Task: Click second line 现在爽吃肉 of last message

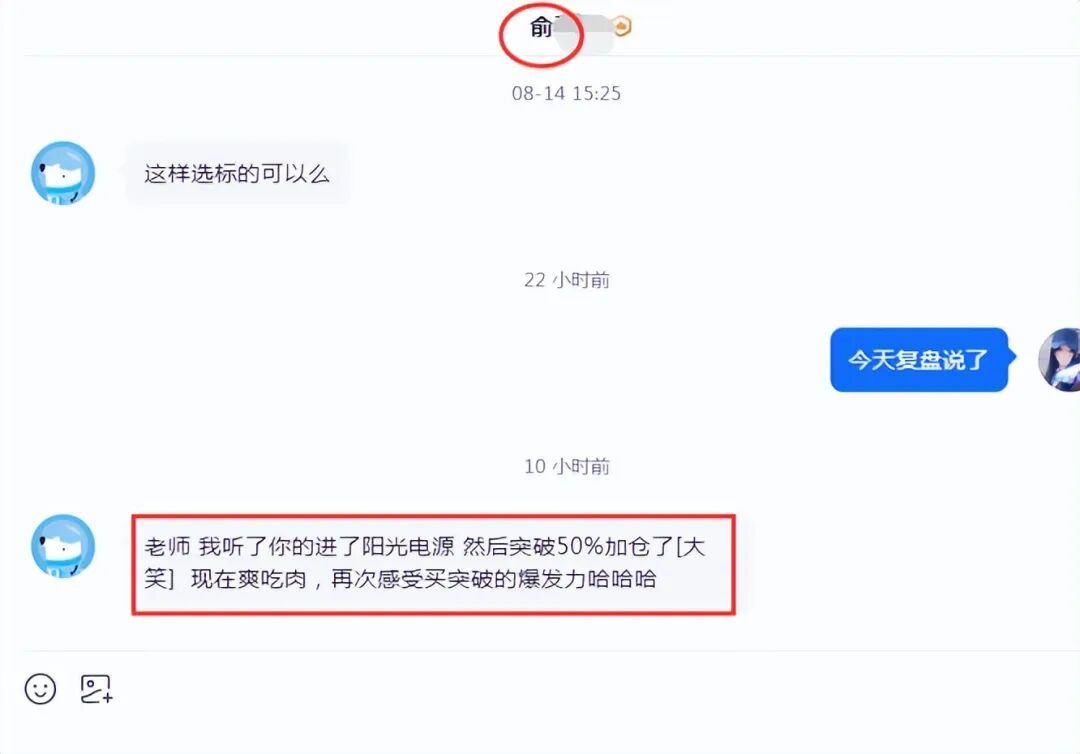Action: click(249, 579)
